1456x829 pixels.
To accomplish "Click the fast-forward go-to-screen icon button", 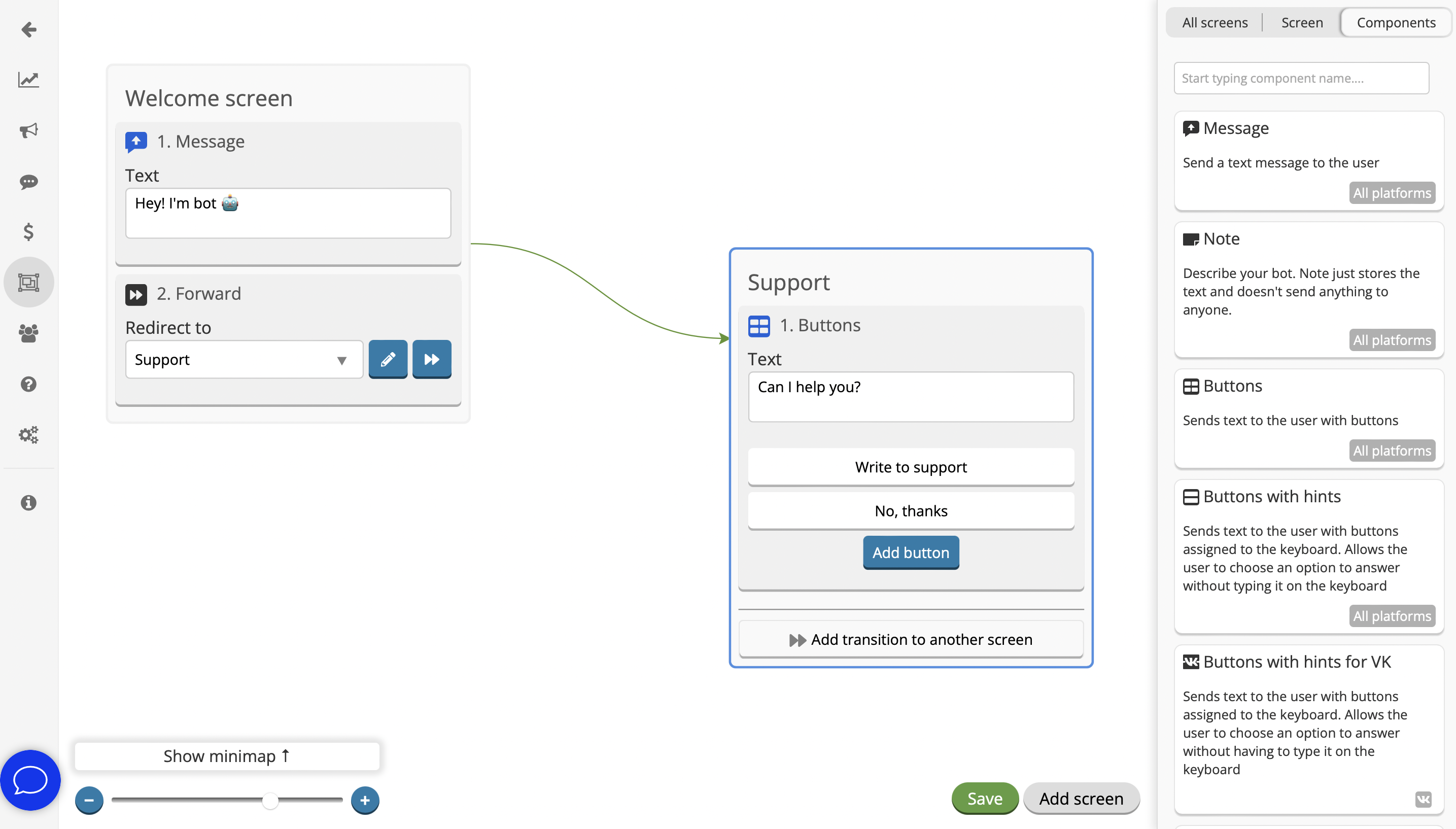I will 431,359.
